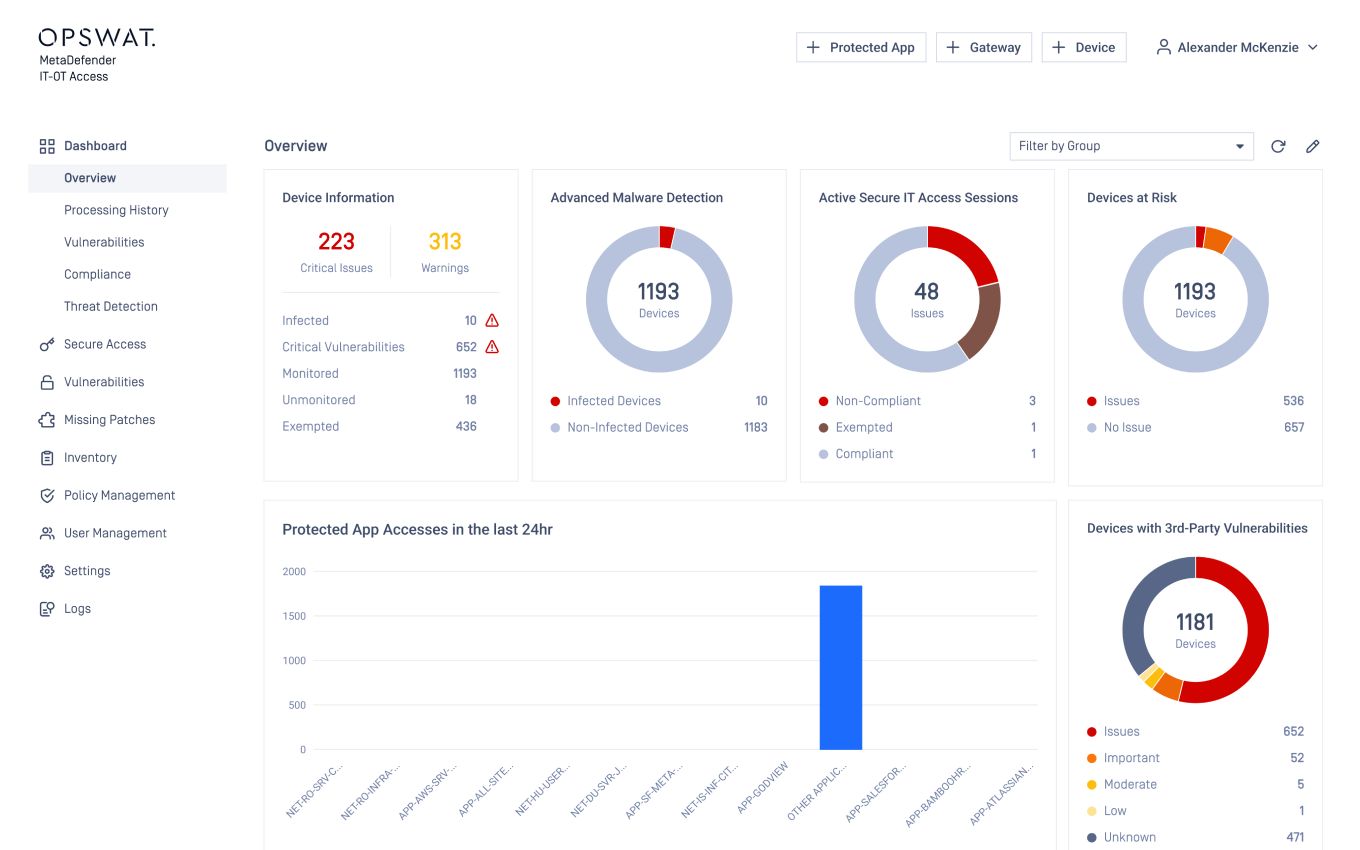
Task: Click the Protected App button
Action: pyautogui.click(x=861, y=47)
